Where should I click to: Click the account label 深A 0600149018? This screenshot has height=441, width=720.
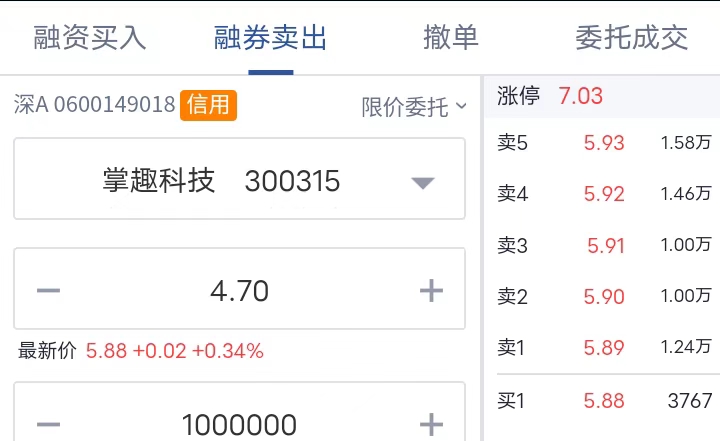94,104
